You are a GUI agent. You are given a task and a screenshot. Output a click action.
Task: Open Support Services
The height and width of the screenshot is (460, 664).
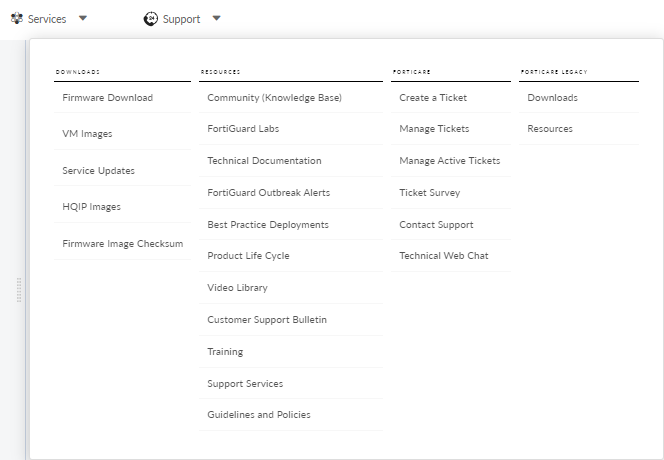(245, 384)
